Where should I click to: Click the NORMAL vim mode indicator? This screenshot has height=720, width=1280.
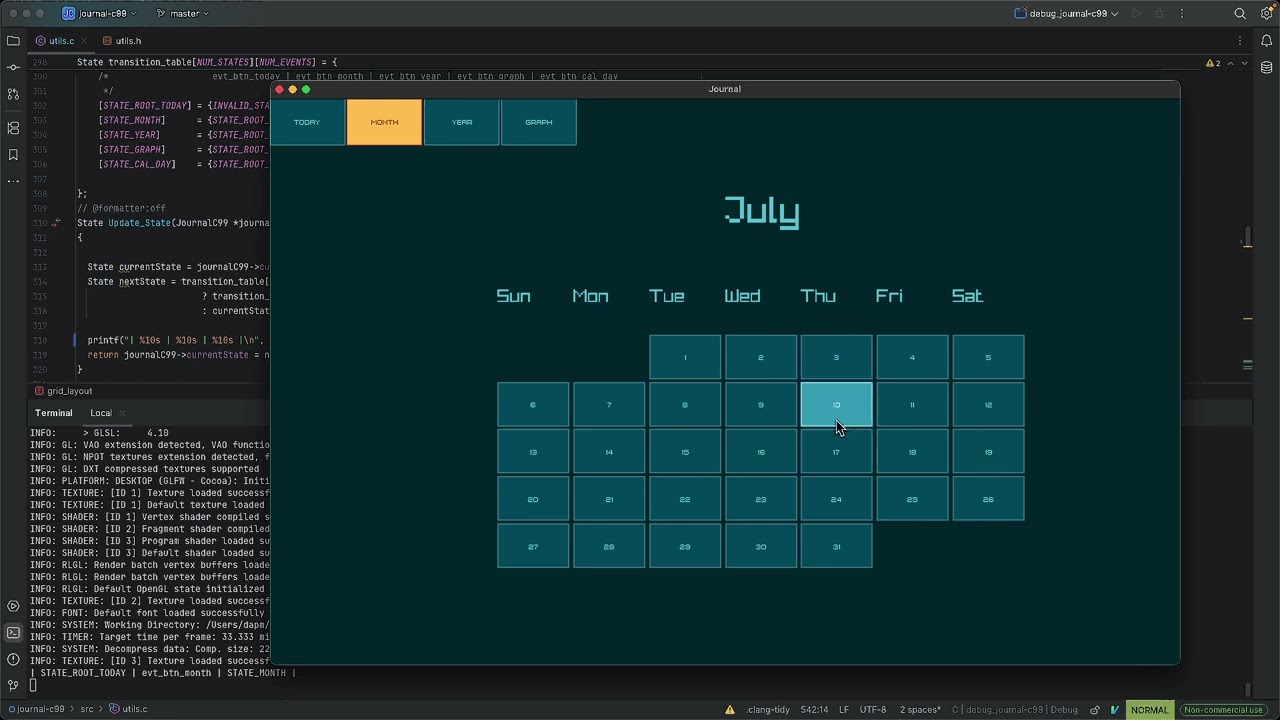coord(1149,710)
